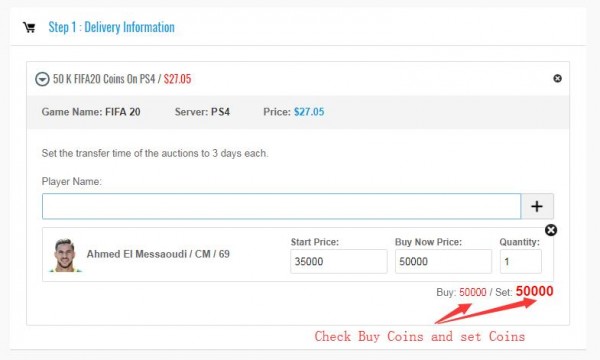Open Step 1 : Delivery Information heading
The width and height of the screenshot is (600, 360).
pos(111,27)
